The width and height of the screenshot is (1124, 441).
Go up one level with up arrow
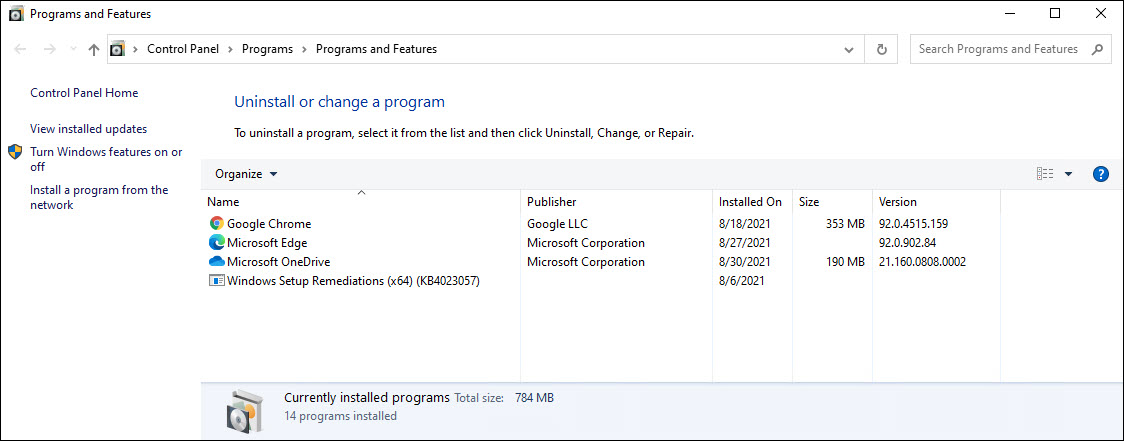point(93,49)
